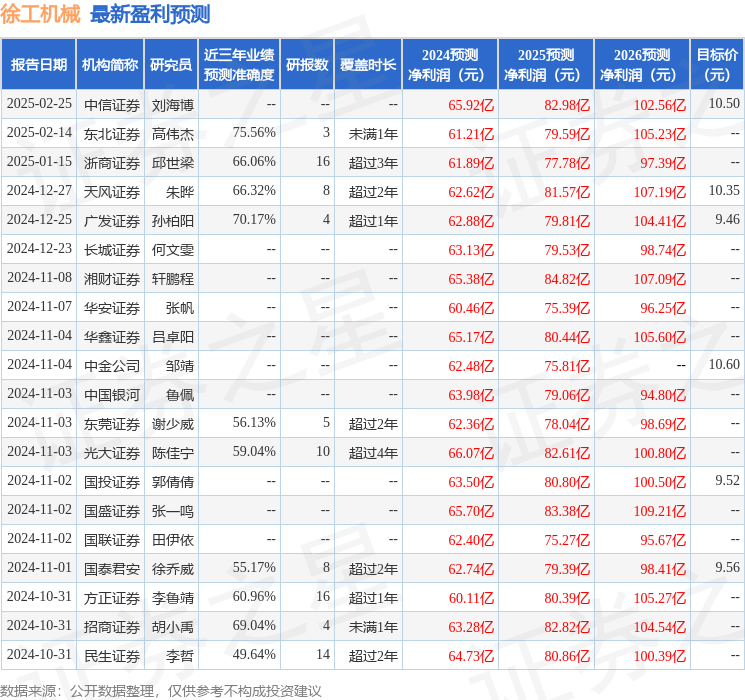This screenshot has width=745, height=700.
Task: Select the 研究员 column header
Action: pyautogui.click(x=171, y=65)
